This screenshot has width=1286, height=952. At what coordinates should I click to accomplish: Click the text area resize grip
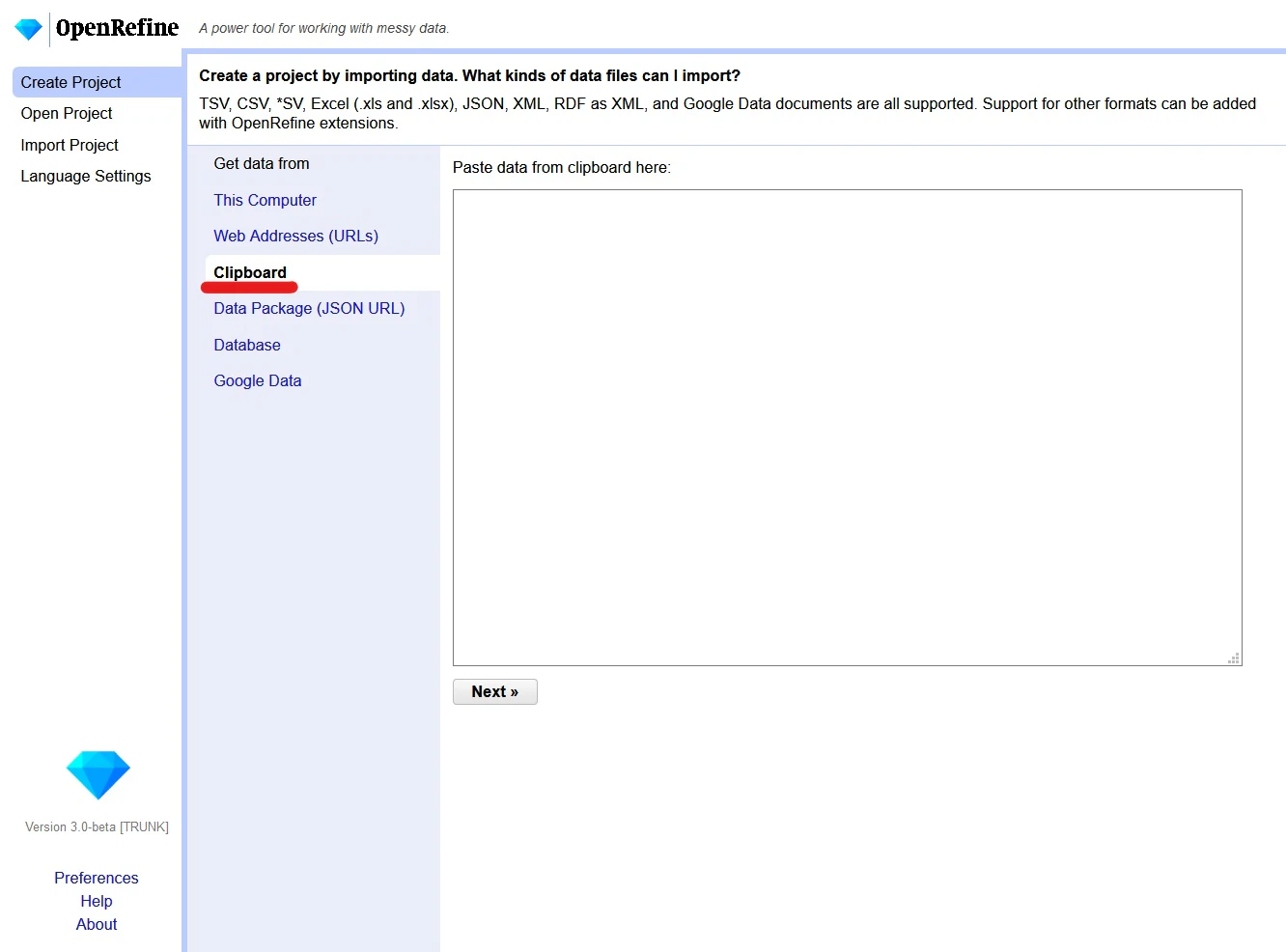point(1234,658)
